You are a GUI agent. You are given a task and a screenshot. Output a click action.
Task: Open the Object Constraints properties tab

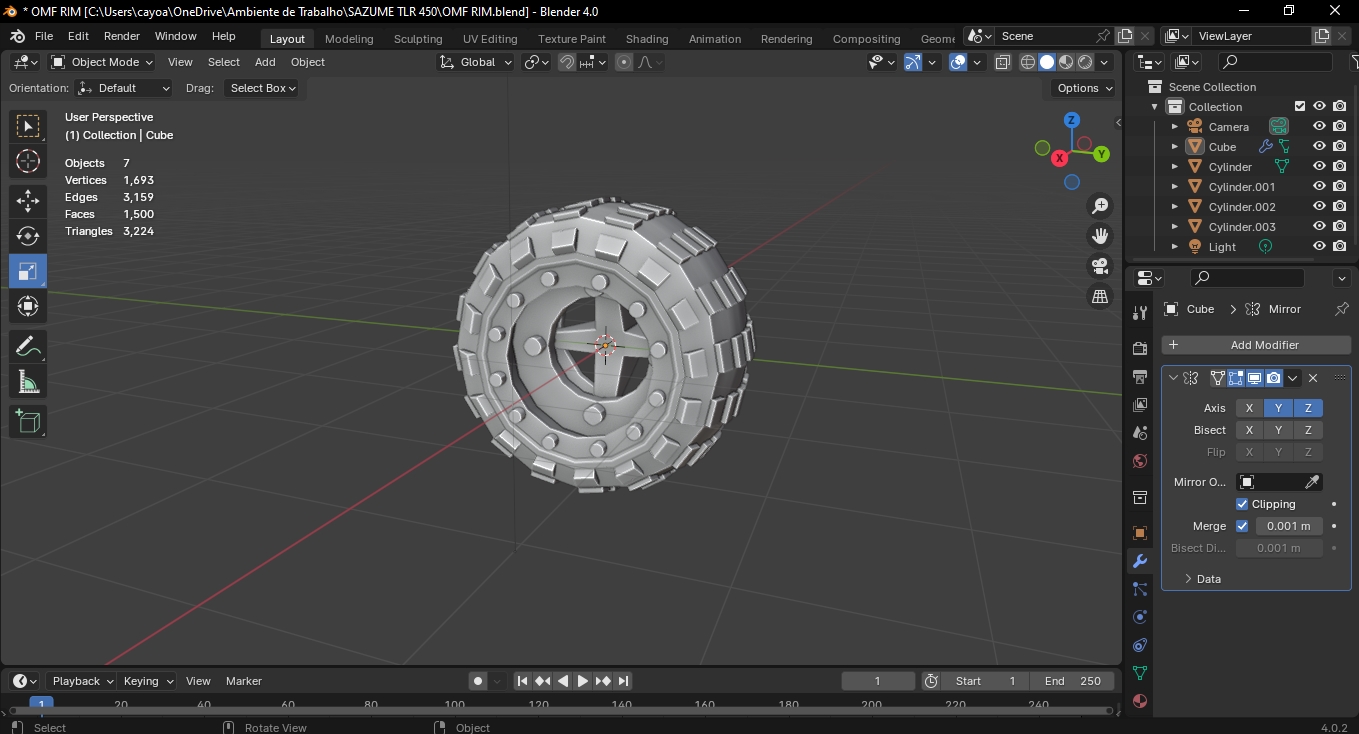(1140, 645)
